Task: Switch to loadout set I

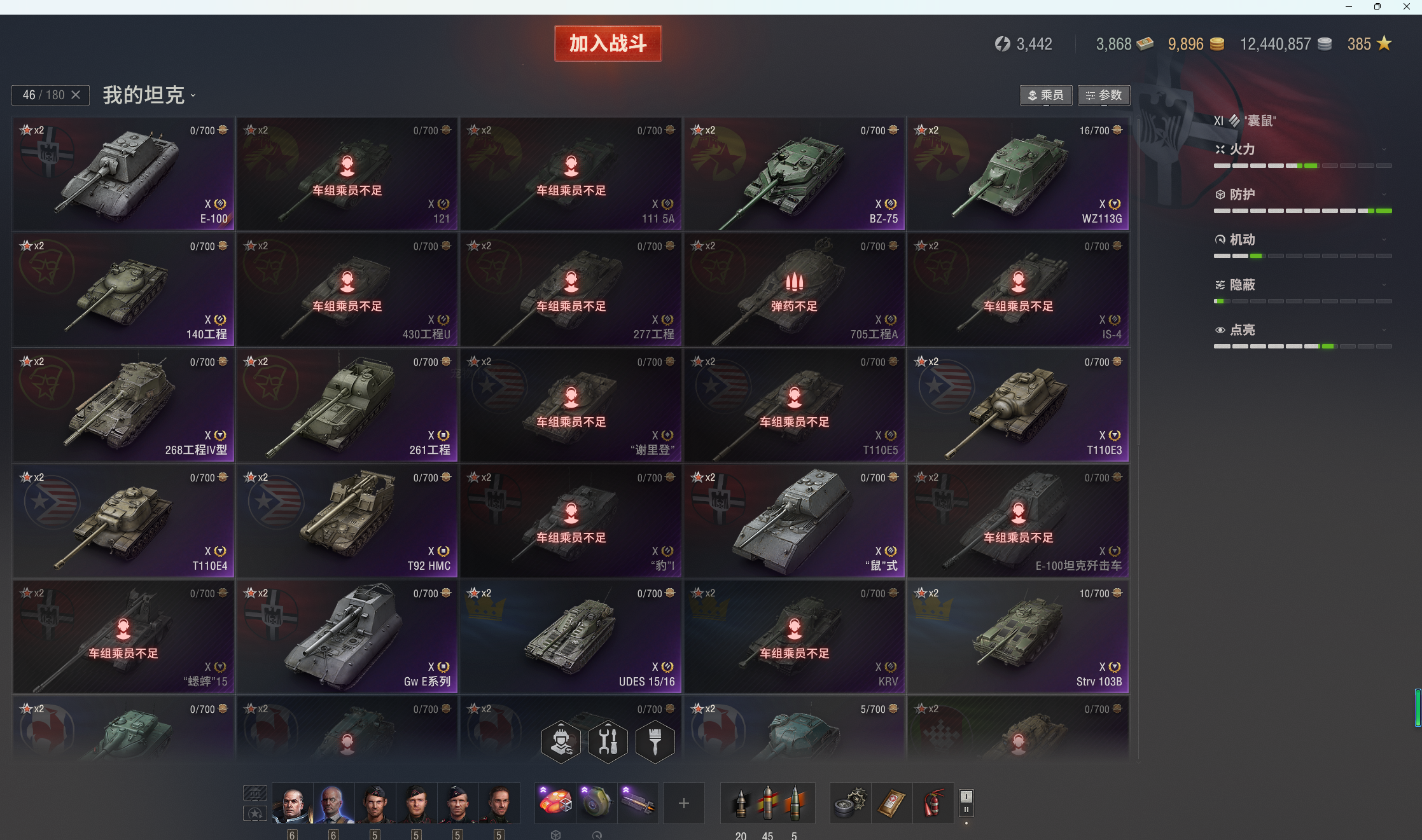Action: [966, 796]
